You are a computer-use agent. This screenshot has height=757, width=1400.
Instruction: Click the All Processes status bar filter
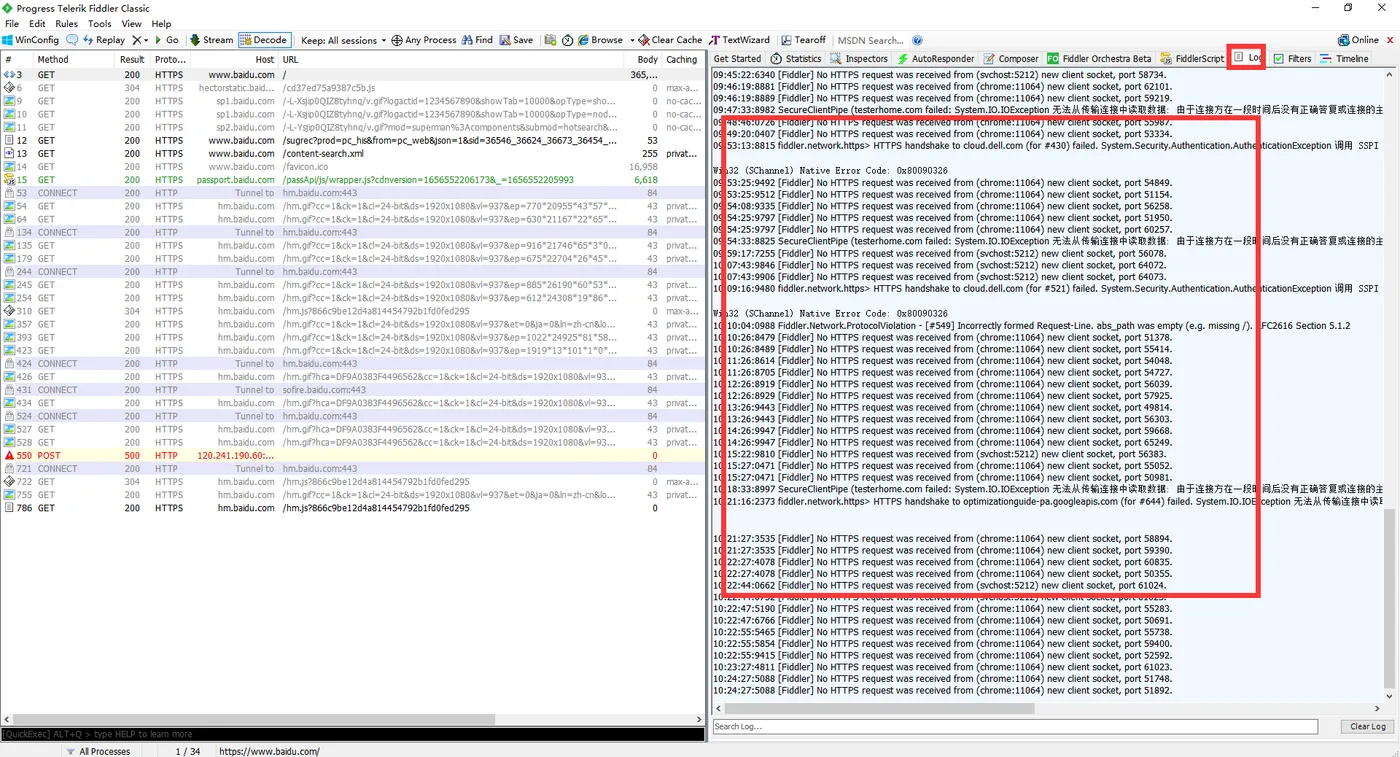(x=98, y=751)
